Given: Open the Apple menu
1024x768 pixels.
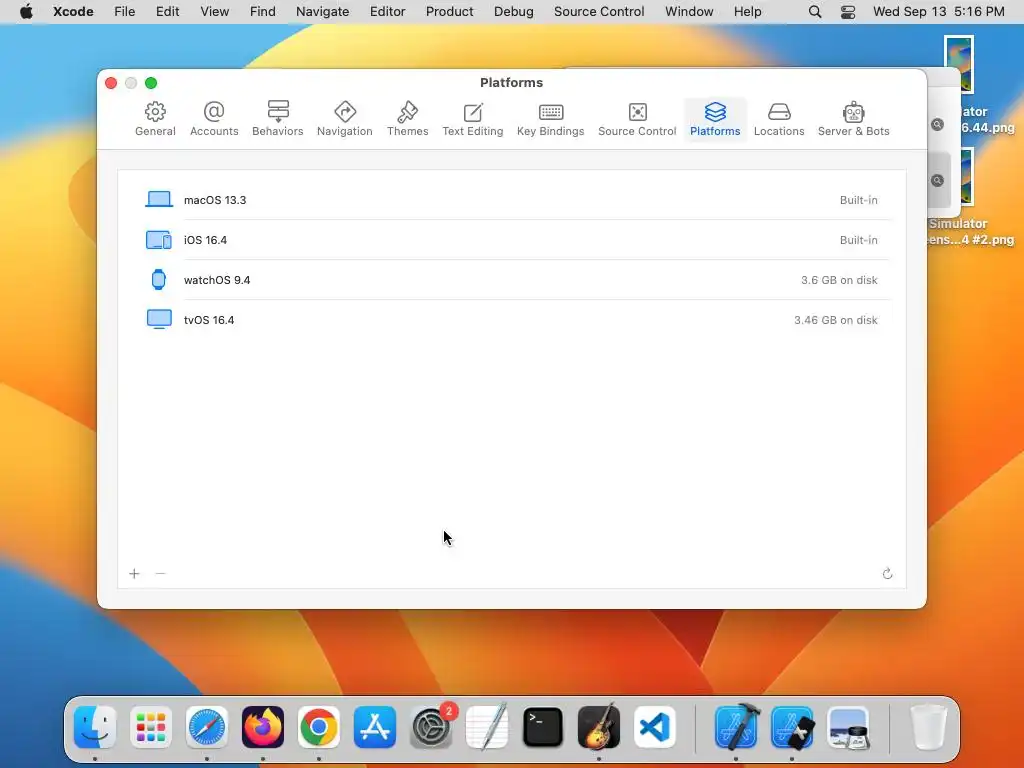Looking at the screenshot, I should point(26,12).
